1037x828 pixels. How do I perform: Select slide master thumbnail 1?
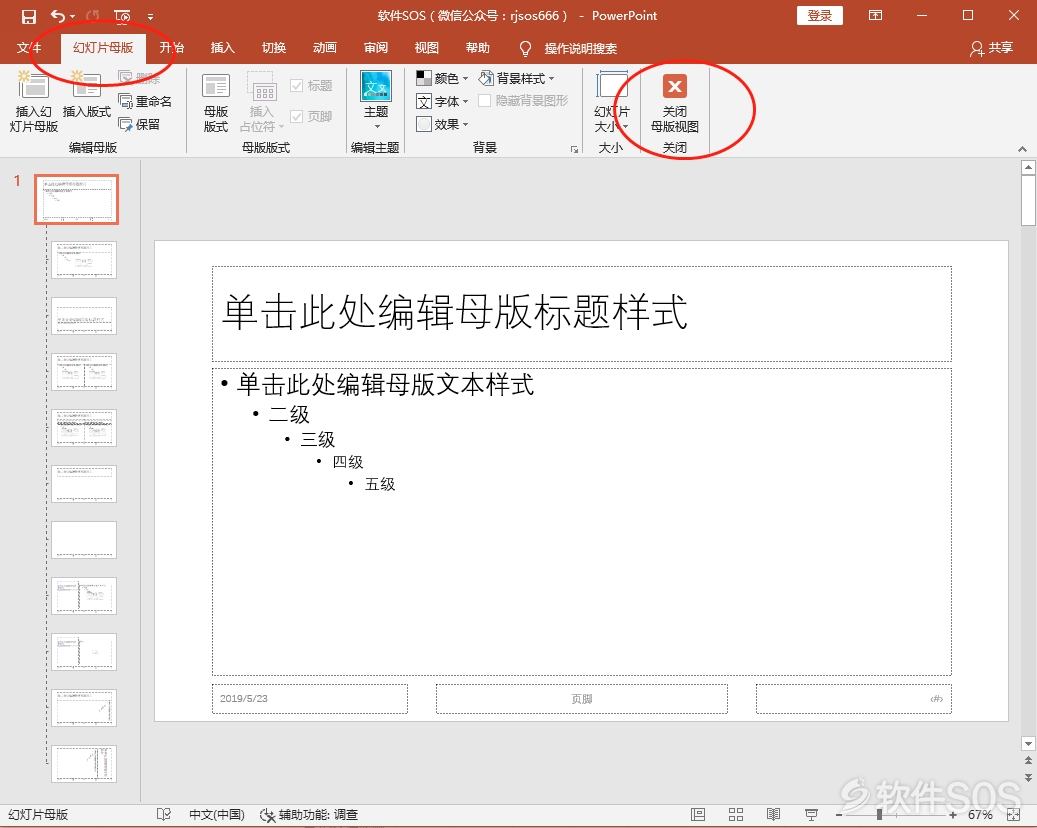click(77, 199)
